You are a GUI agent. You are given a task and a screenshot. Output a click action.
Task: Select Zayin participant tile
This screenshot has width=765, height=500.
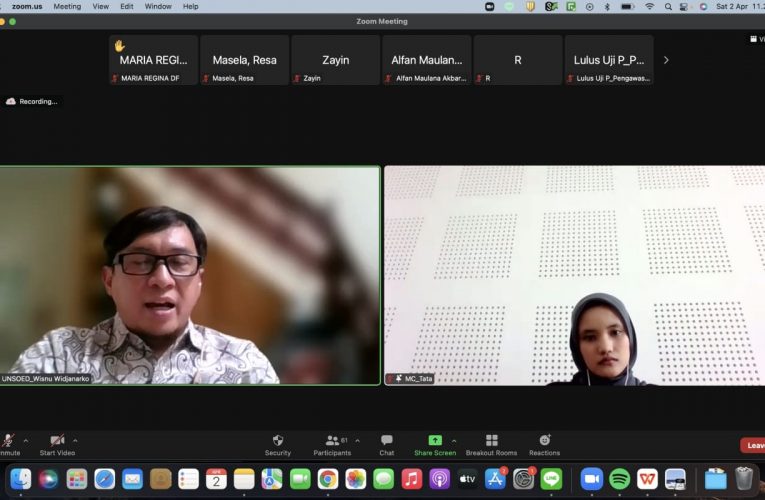click(336, 60)
